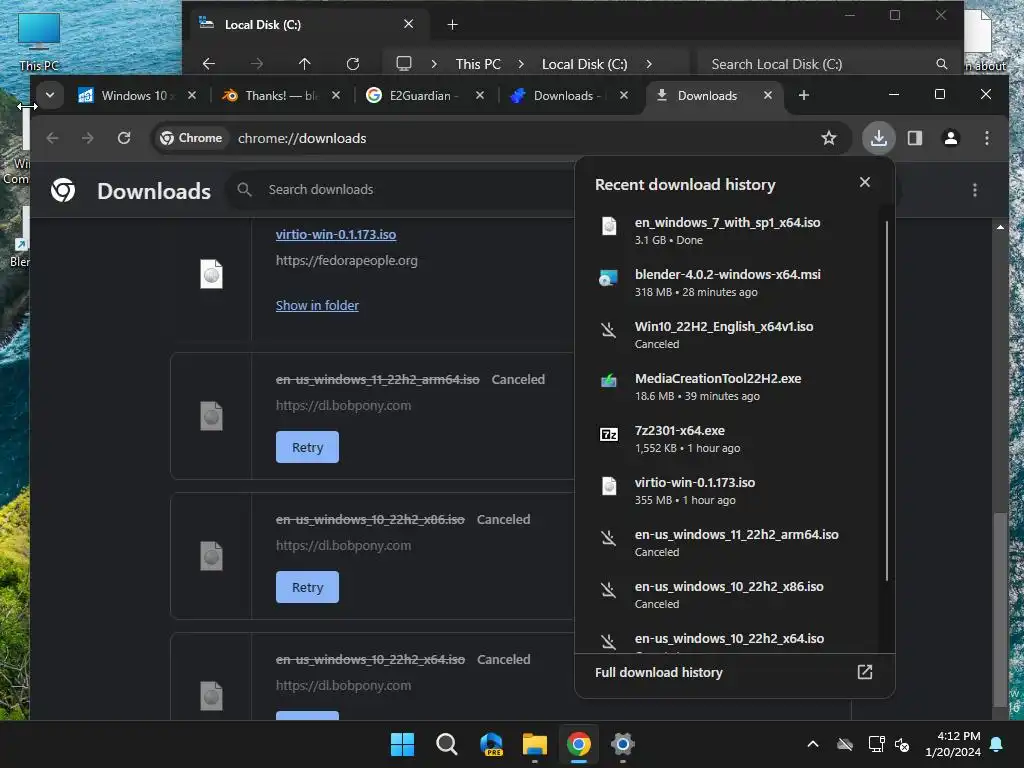Click scroll-up arrow of Downloads page scrollbar
Image resolution: width=1024 pixels, height=768 pixels.
(1000, 227)
